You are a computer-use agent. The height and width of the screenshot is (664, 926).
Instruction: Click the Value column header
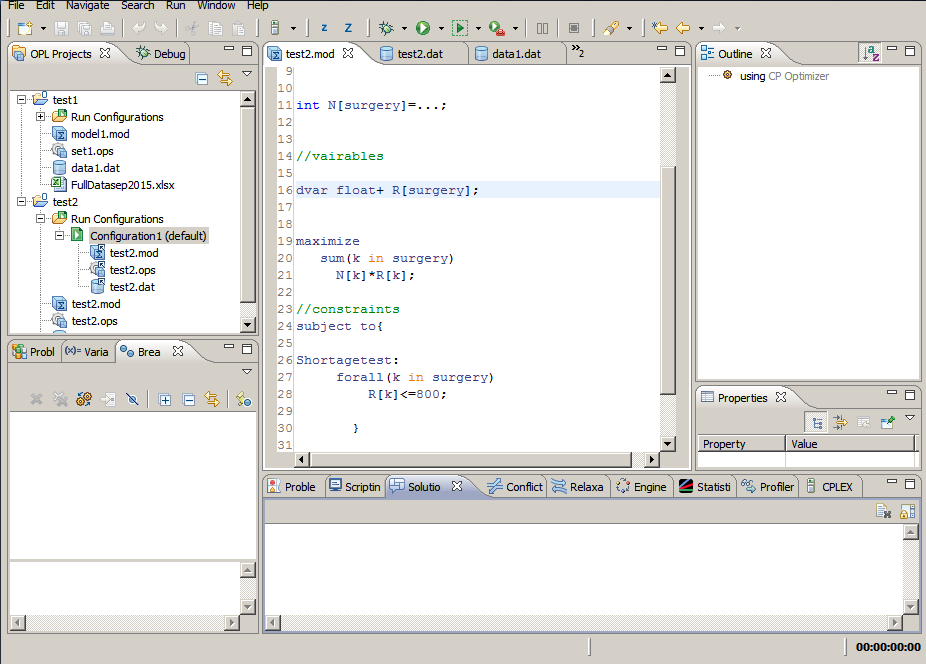pos(850,444)
